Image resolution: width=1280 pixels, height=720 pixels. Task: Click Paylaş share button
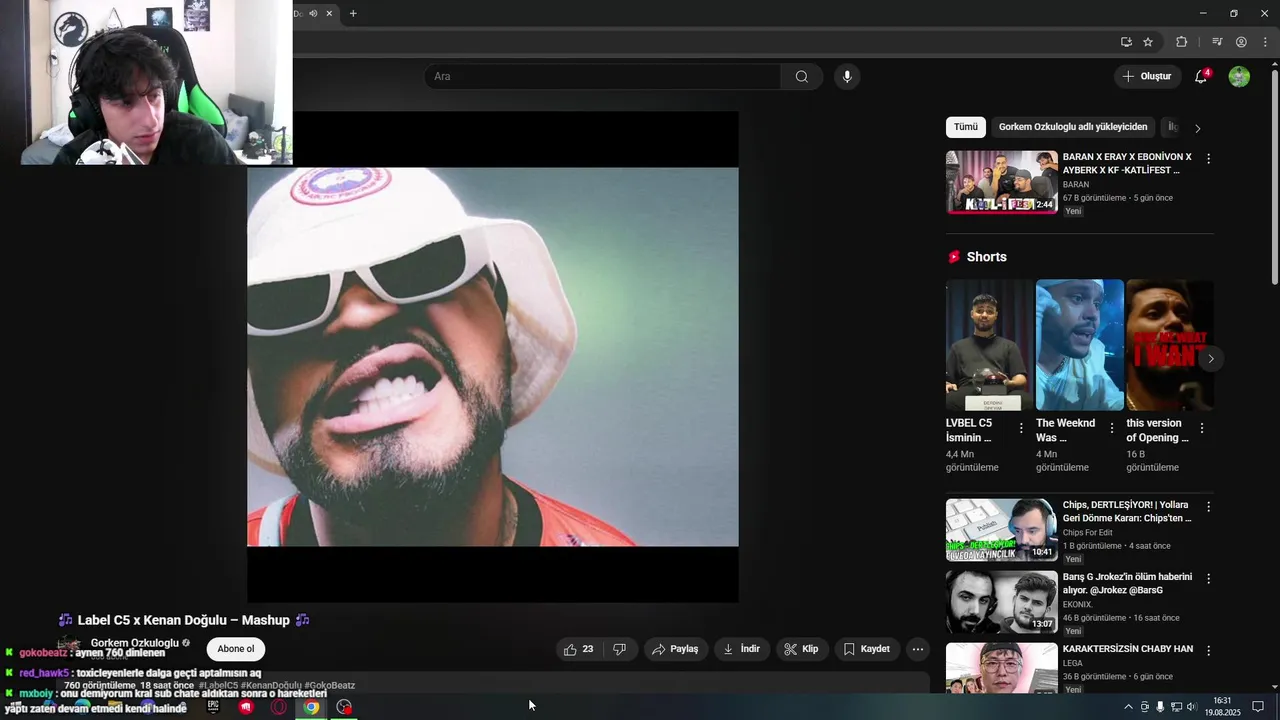point(675,649)
